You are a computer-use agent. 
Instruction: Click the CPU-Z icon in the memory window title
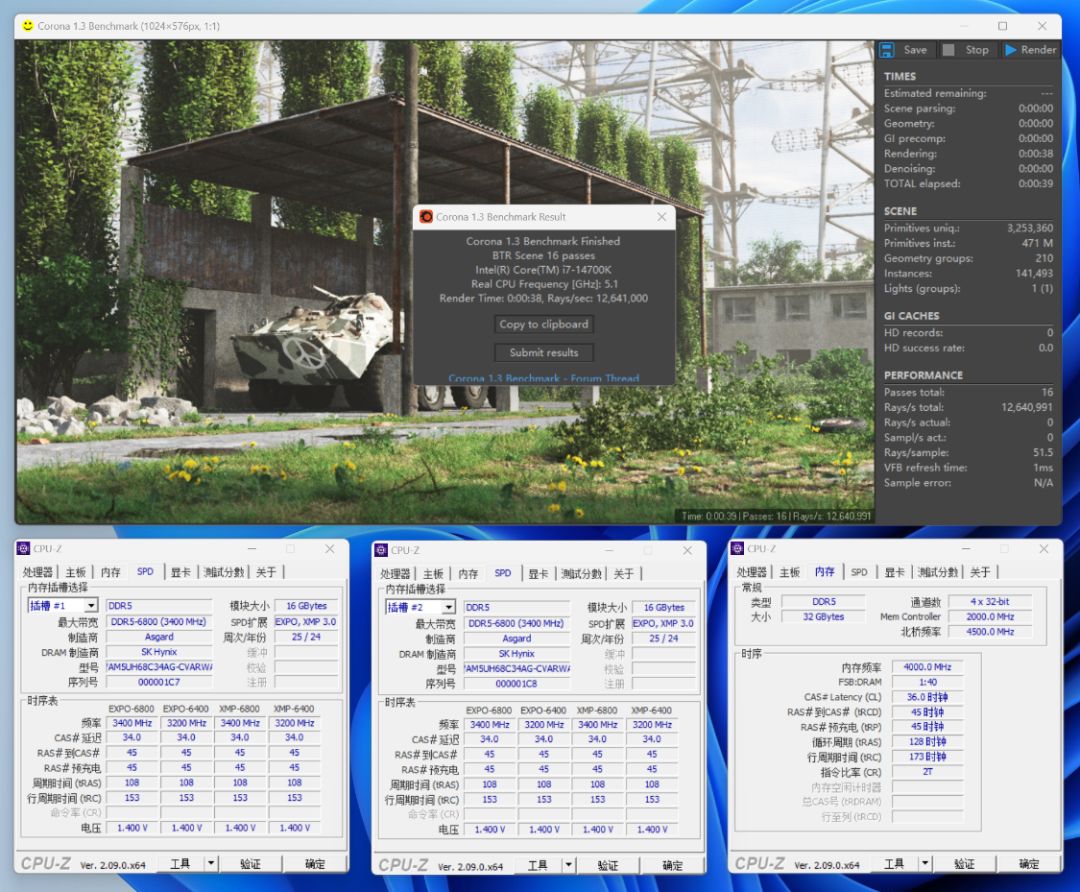click(737, 548)
